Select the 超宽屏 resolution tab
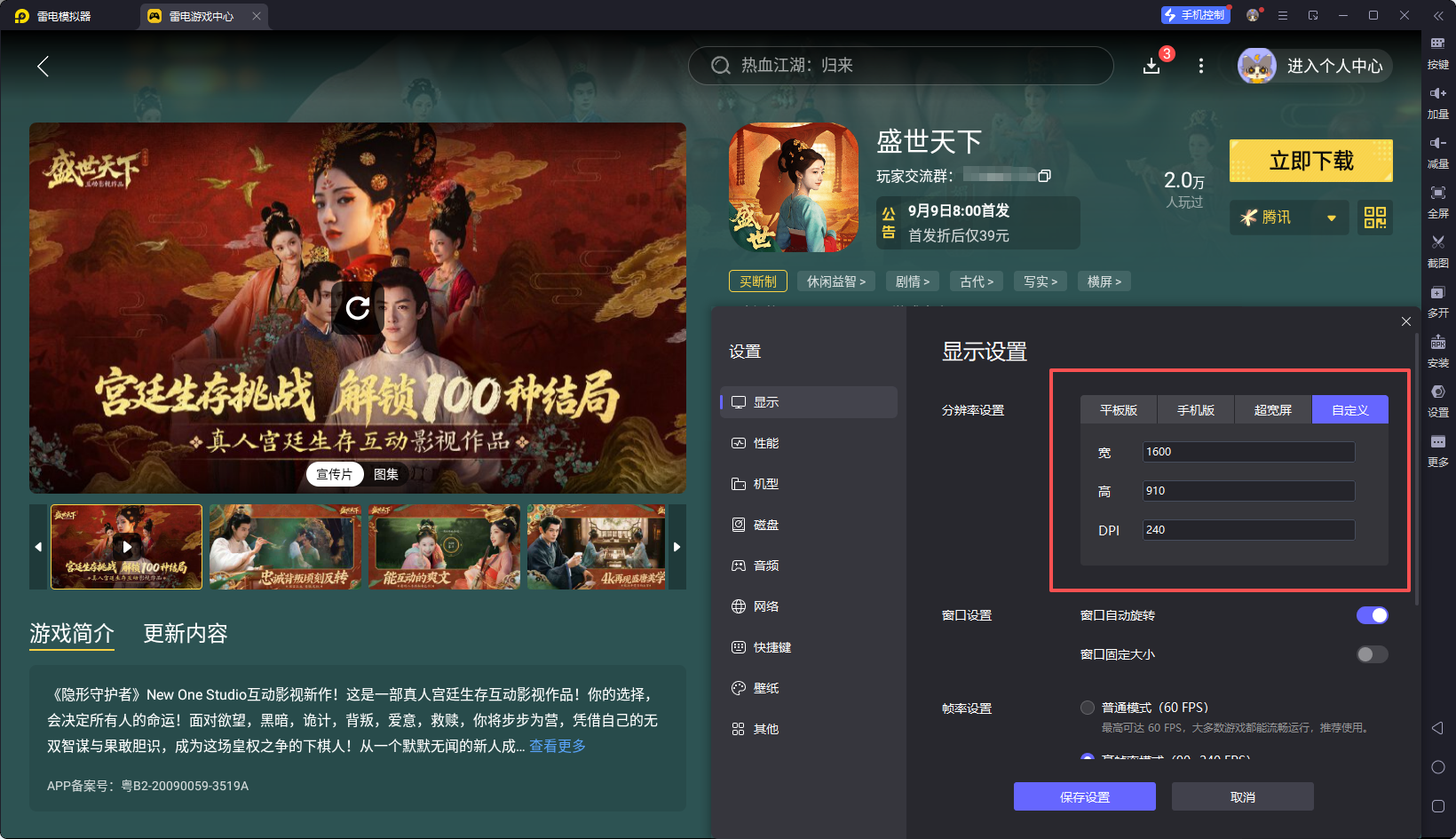1456x839 pixels. (x=1273, y=410)
